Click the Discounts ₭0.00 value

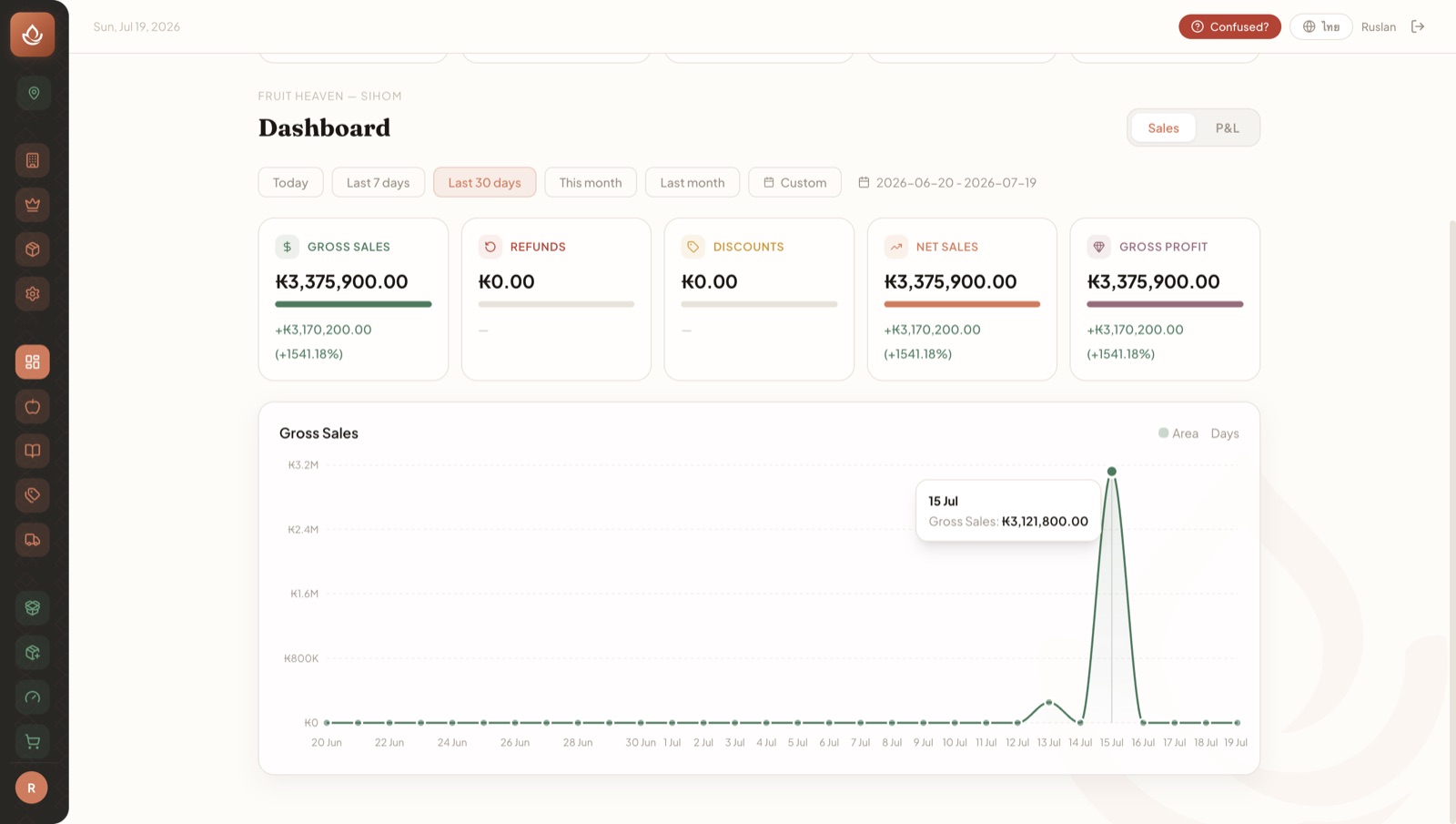(x=709, y=281)
